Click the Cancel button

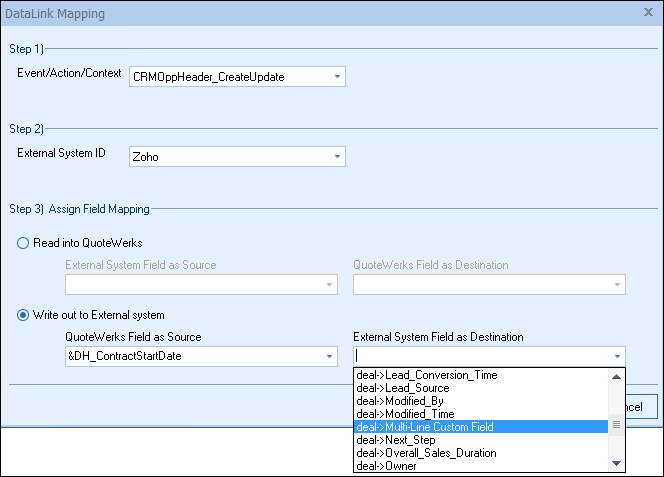click(x=641, y=406)
